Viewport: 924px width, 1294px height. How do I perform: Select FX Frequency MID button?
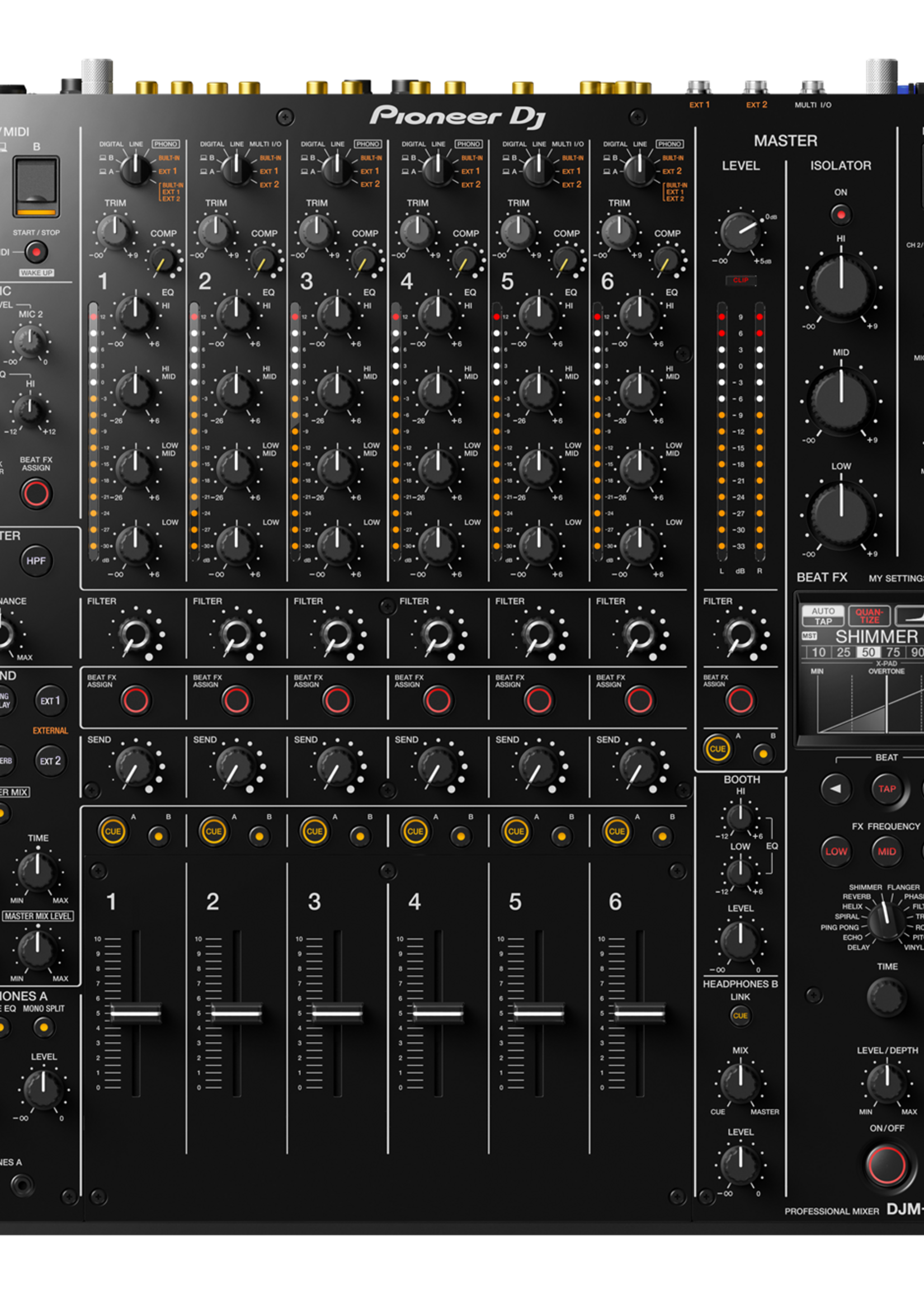tap(887, 852)
